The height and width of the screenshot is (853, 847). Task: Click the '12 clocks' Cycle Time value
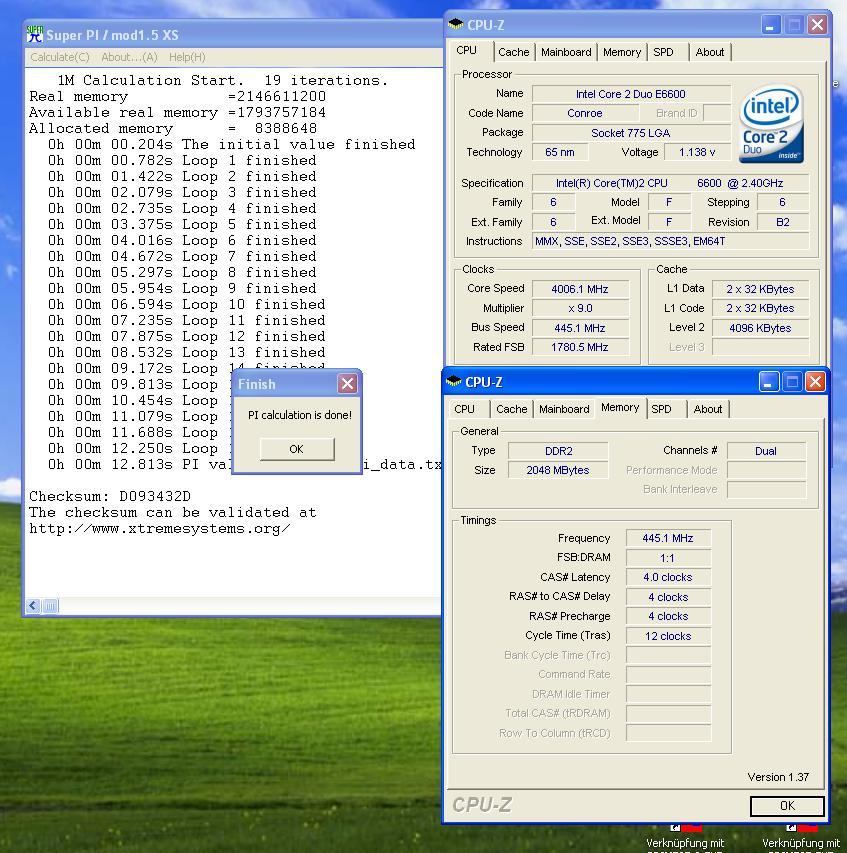[668, 636]
